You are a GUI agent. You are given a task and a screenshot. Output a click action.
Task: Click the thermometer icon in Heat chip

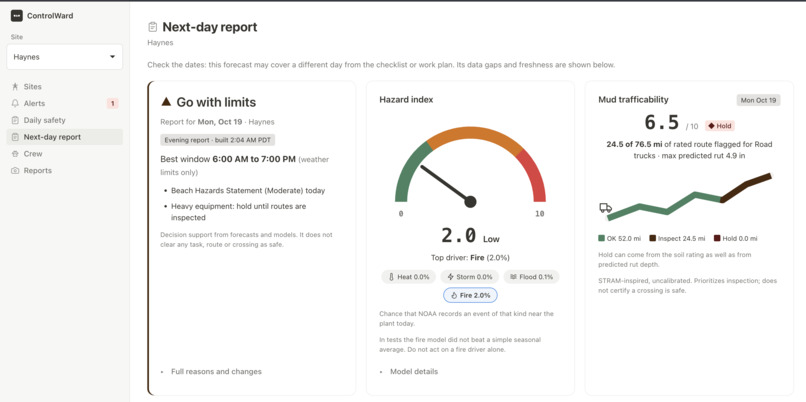point(391,277)
